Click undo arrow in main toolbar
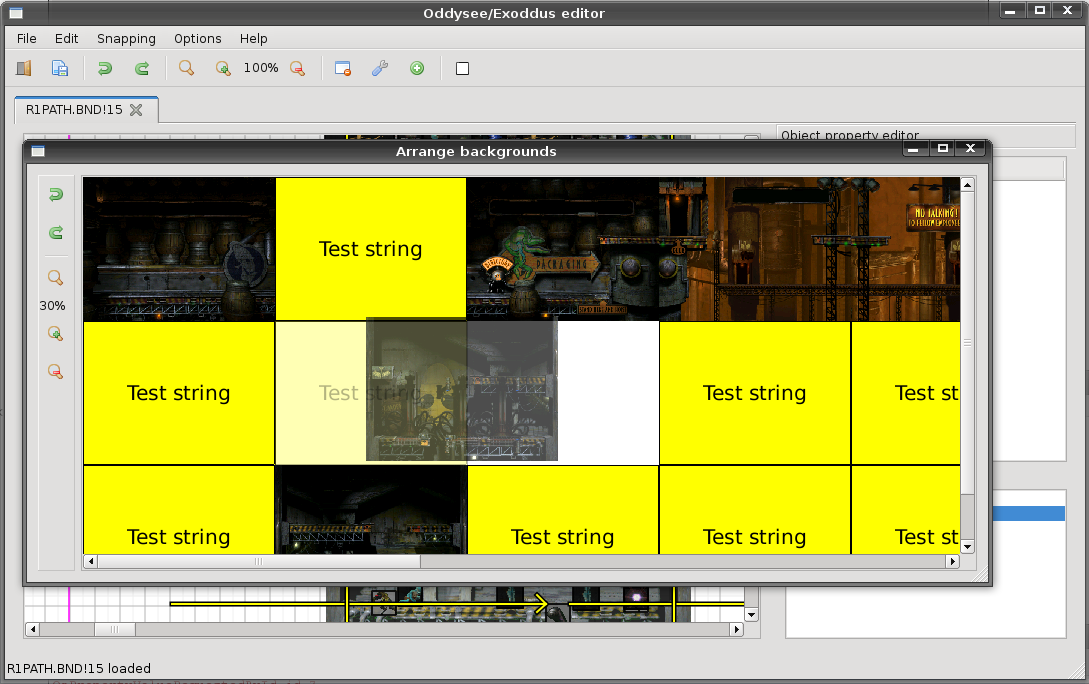This screenshot has height=684, width=1089. click(104, 68)
